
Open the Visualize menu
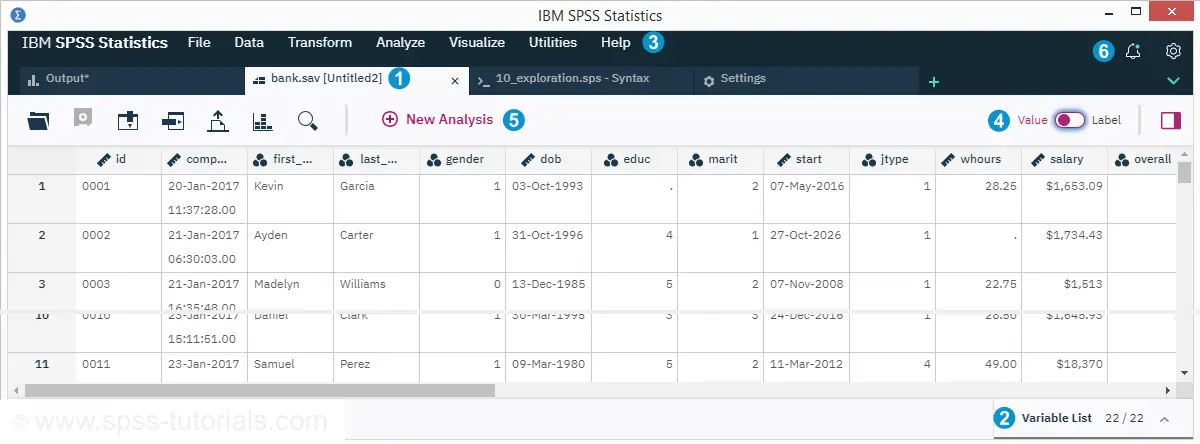click(477, 43)
